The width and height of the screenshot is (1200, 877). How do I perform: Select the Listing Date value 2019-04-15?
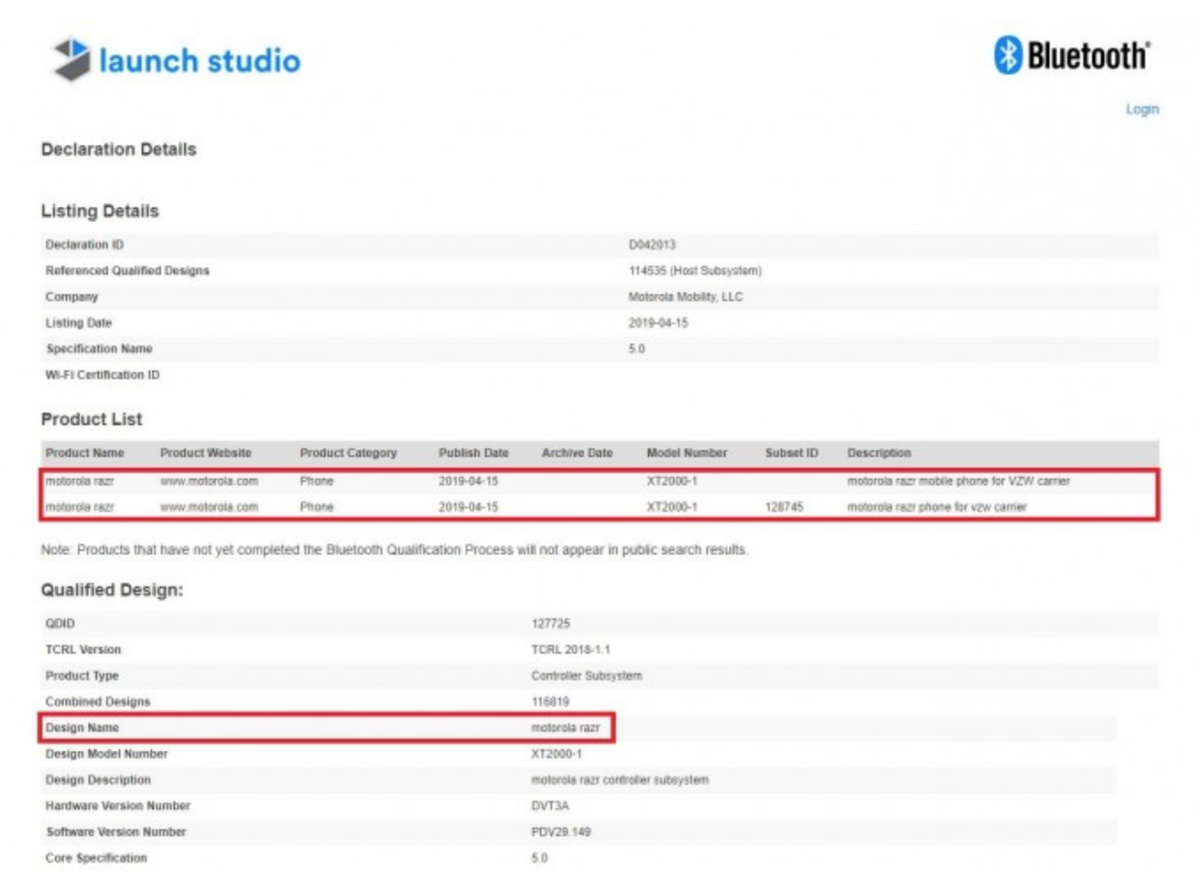(658, 323)
